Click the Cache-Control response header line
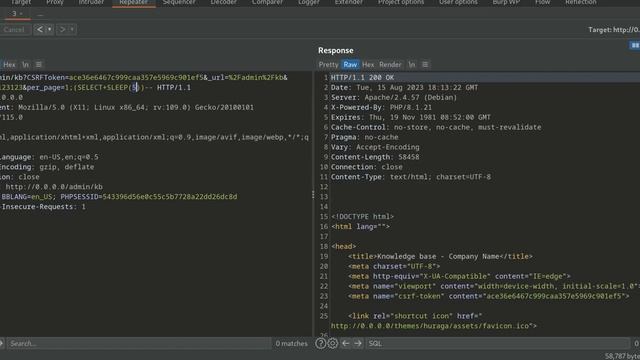 pos(436,127)
